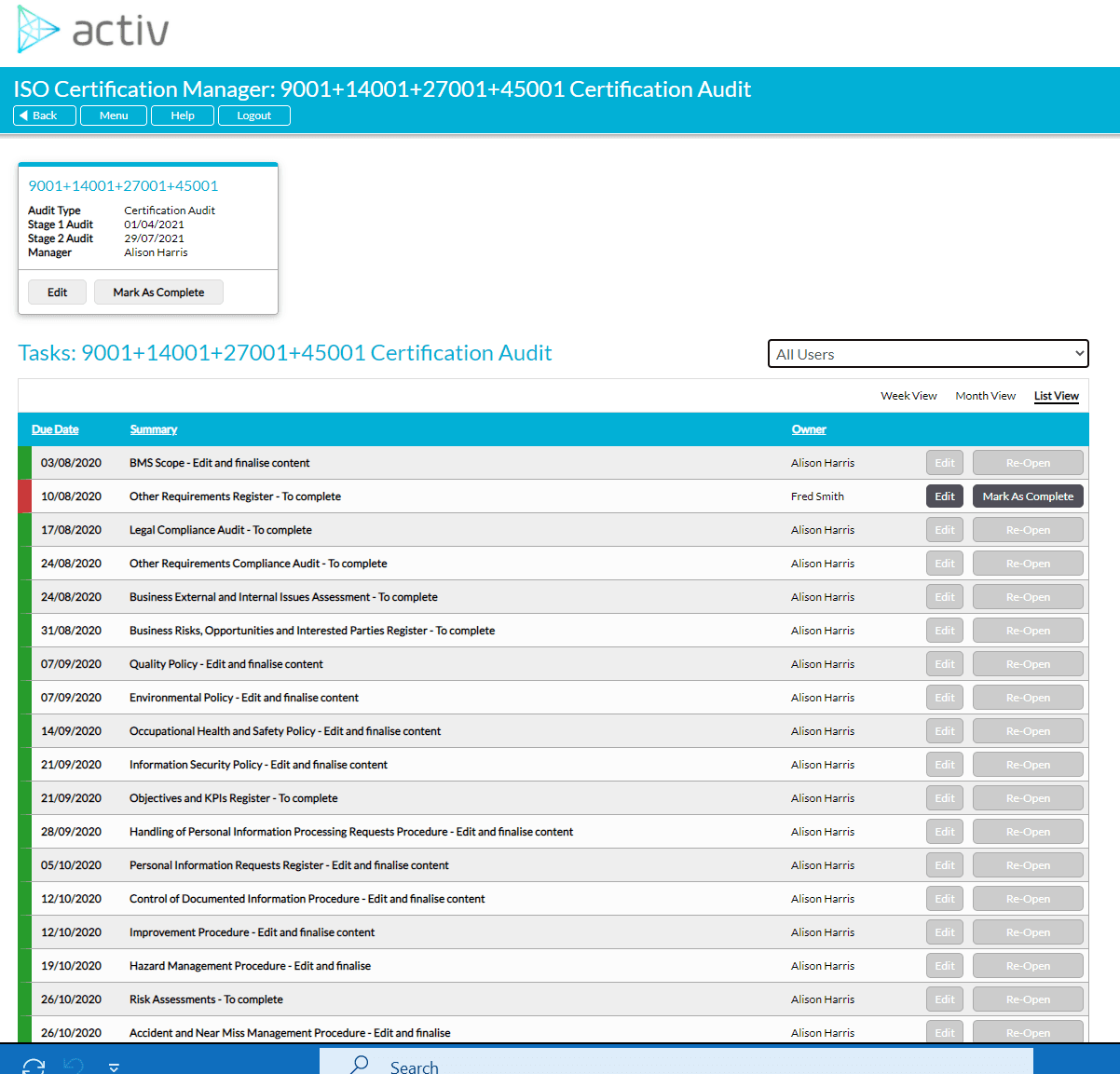Switch to Week View
The height and width of the screenshot is (1074, 1120).
(x=908, y=395)
